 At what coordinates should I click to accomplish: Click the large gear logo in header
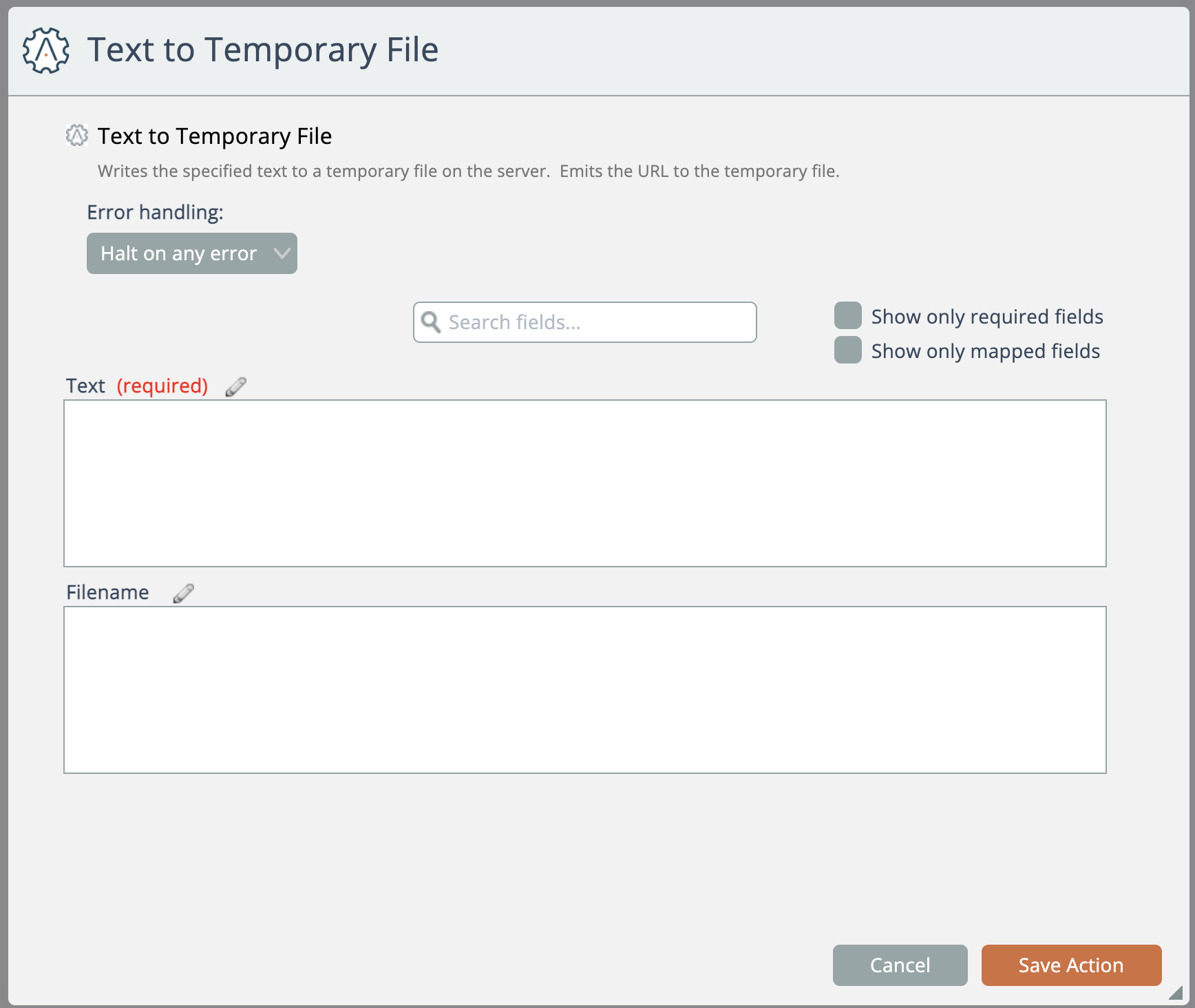[x=45, y=50]
